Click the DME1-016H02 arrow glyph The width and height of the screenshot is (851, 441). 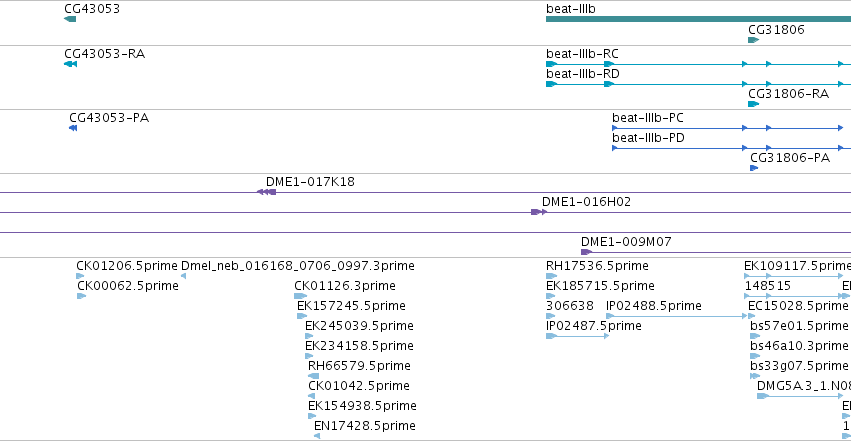point(539,212)
